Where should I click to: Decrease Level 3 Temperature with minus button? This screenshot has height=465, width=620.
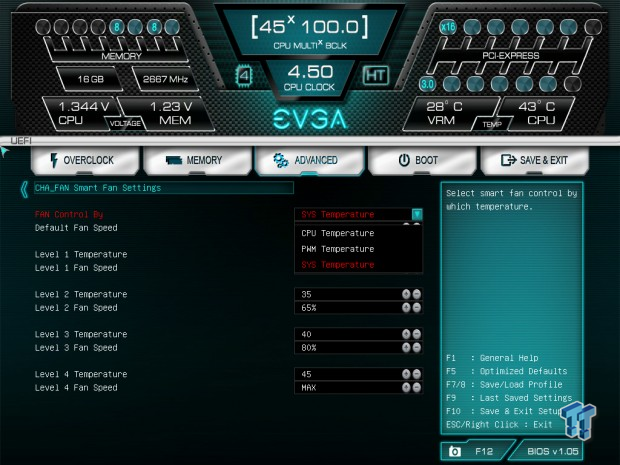(417, 334)
